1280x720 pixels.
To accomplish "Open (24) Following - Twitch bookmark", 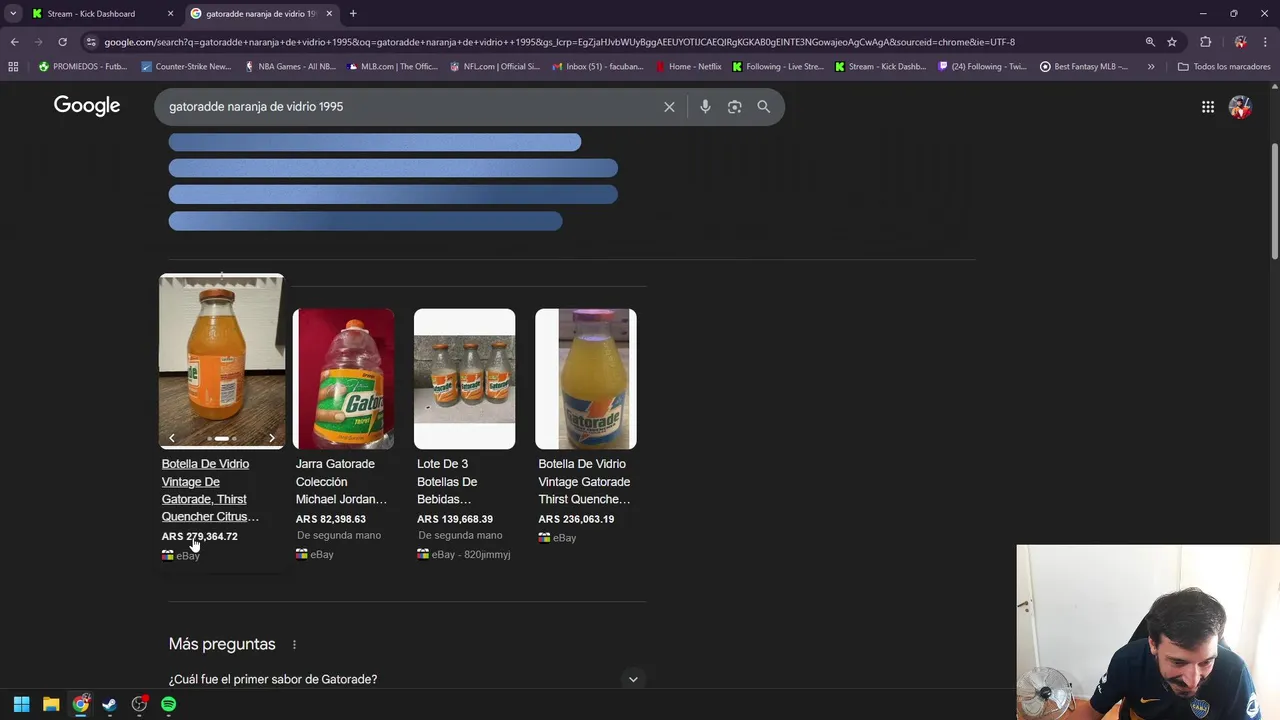I will pyautogui.click(x=984, y=67).
